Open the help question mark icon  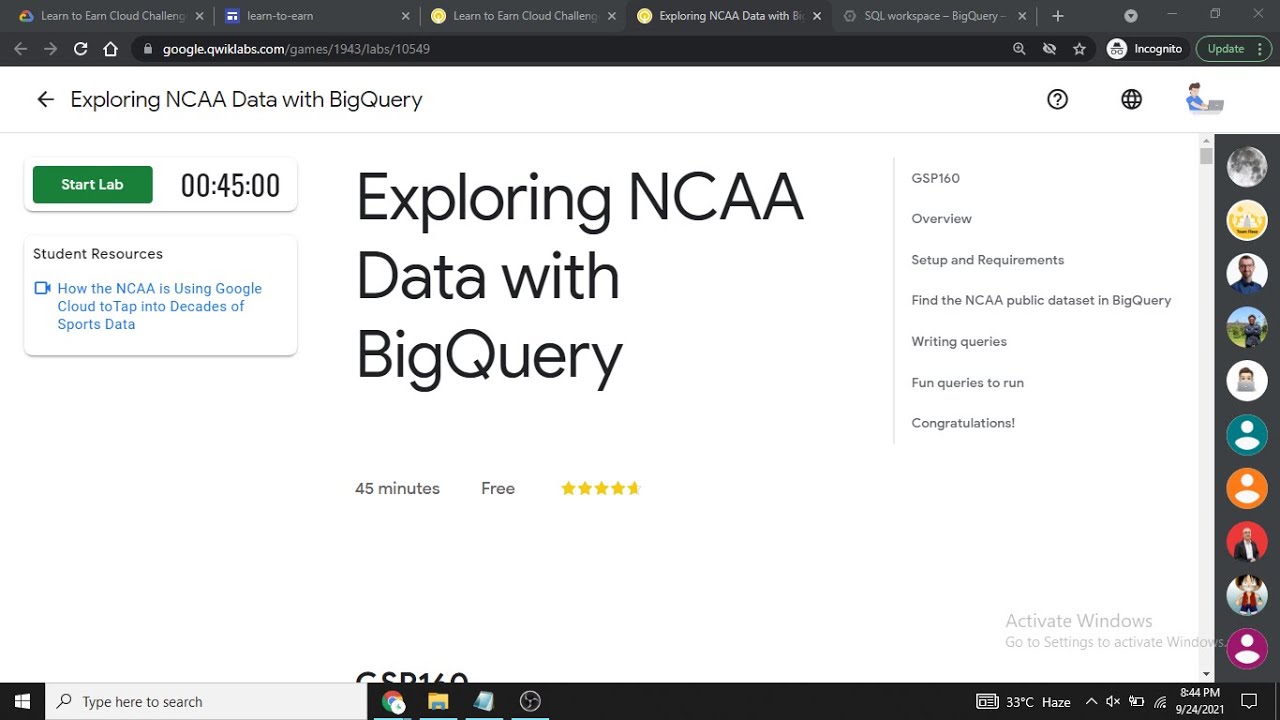click(x=1057, y=99)
